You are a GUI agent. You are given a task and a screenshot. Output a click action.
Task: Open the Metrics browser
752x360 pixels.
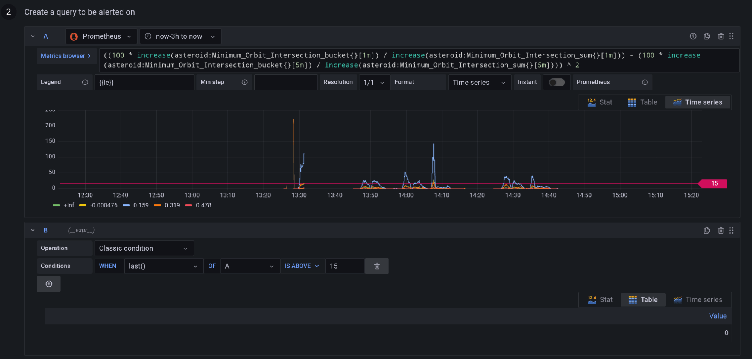tap(66, 56)
